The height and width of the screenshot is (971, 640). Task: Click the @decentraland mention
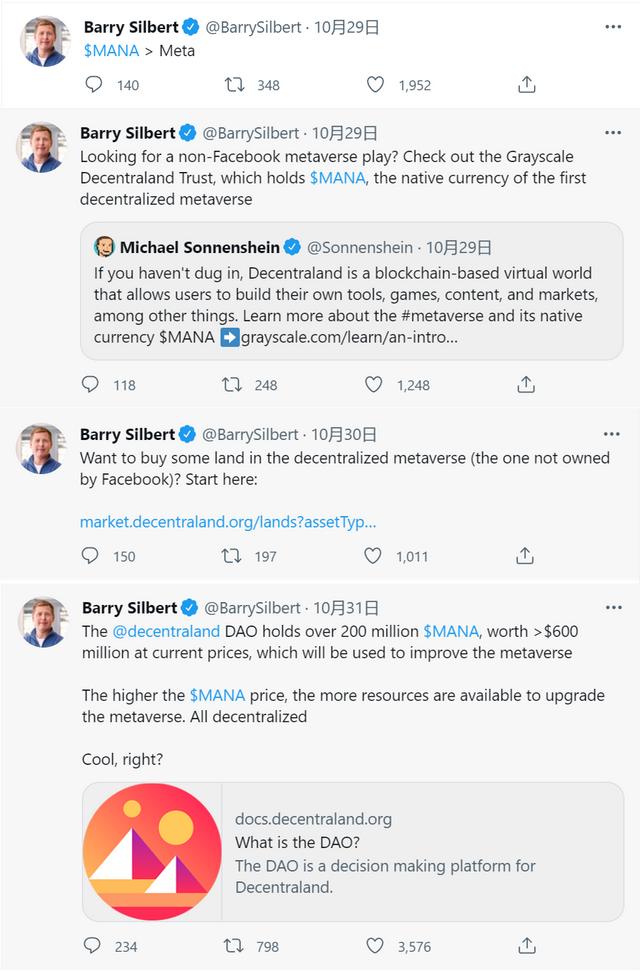166,631
